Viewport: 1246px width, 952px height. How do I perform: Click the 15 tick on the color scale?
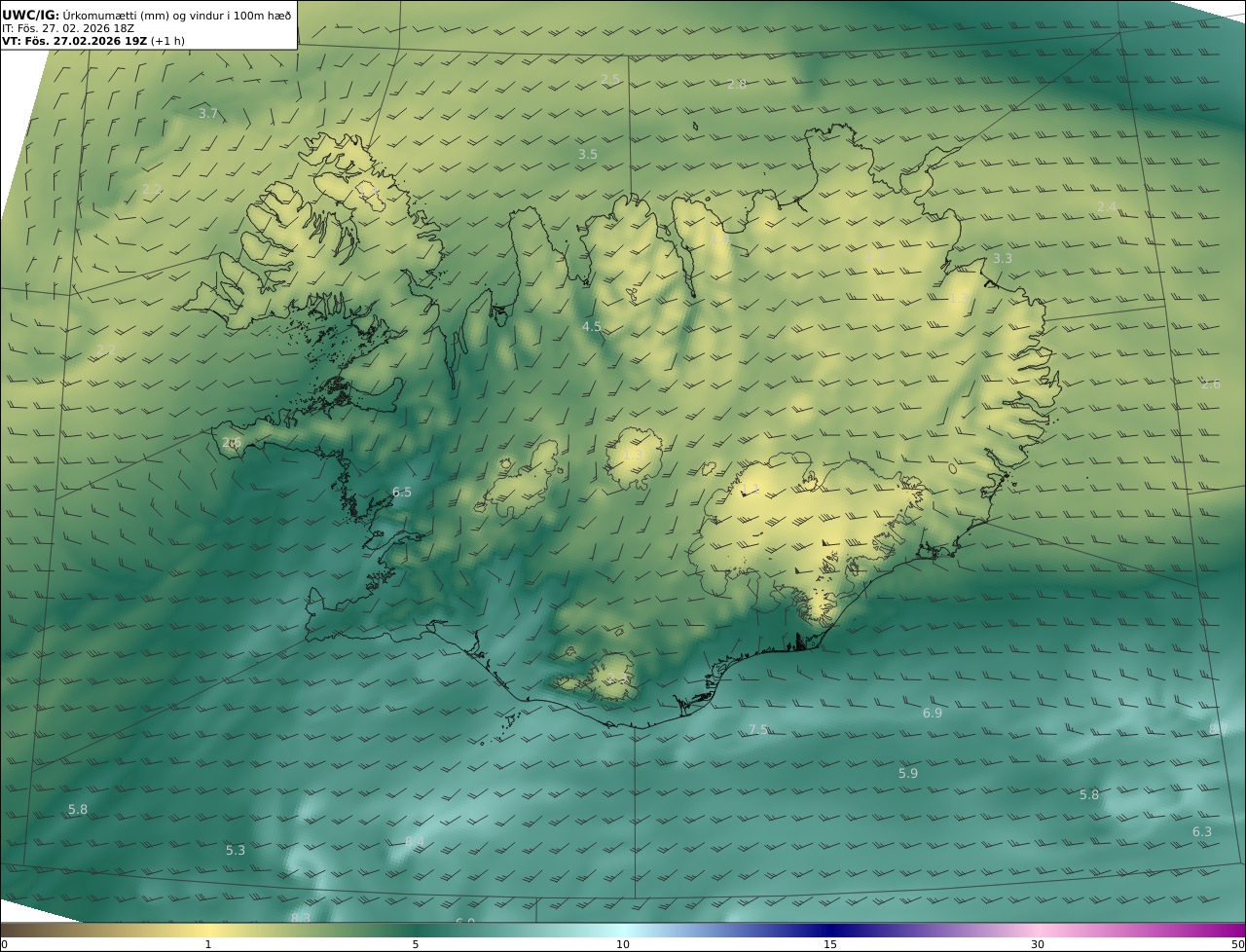pos(830,945)
